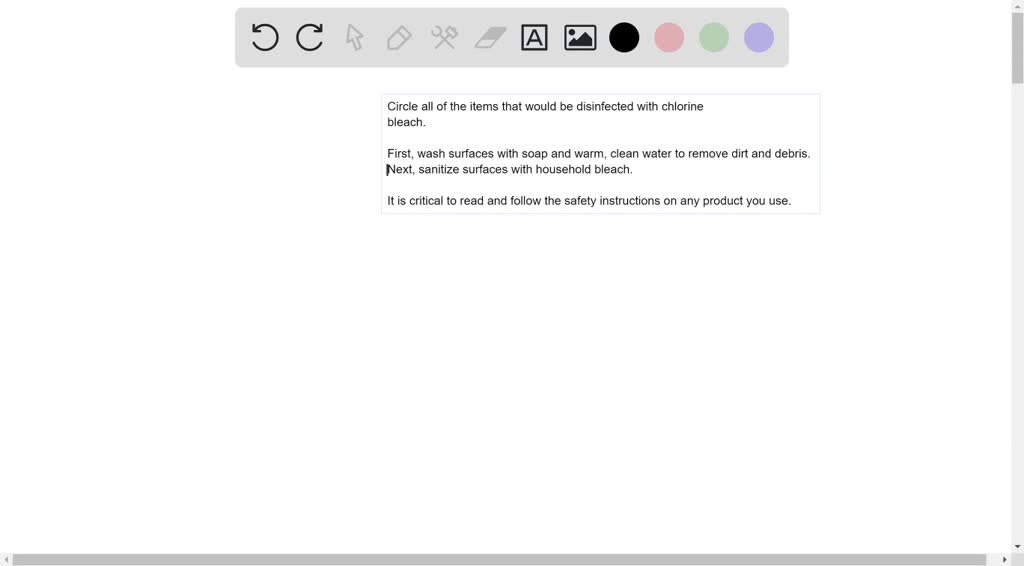Viewport: 1024px width, 566px height.
Task: Click the vertical scrollbar thumb
Action: click(x=1017, y=46)
